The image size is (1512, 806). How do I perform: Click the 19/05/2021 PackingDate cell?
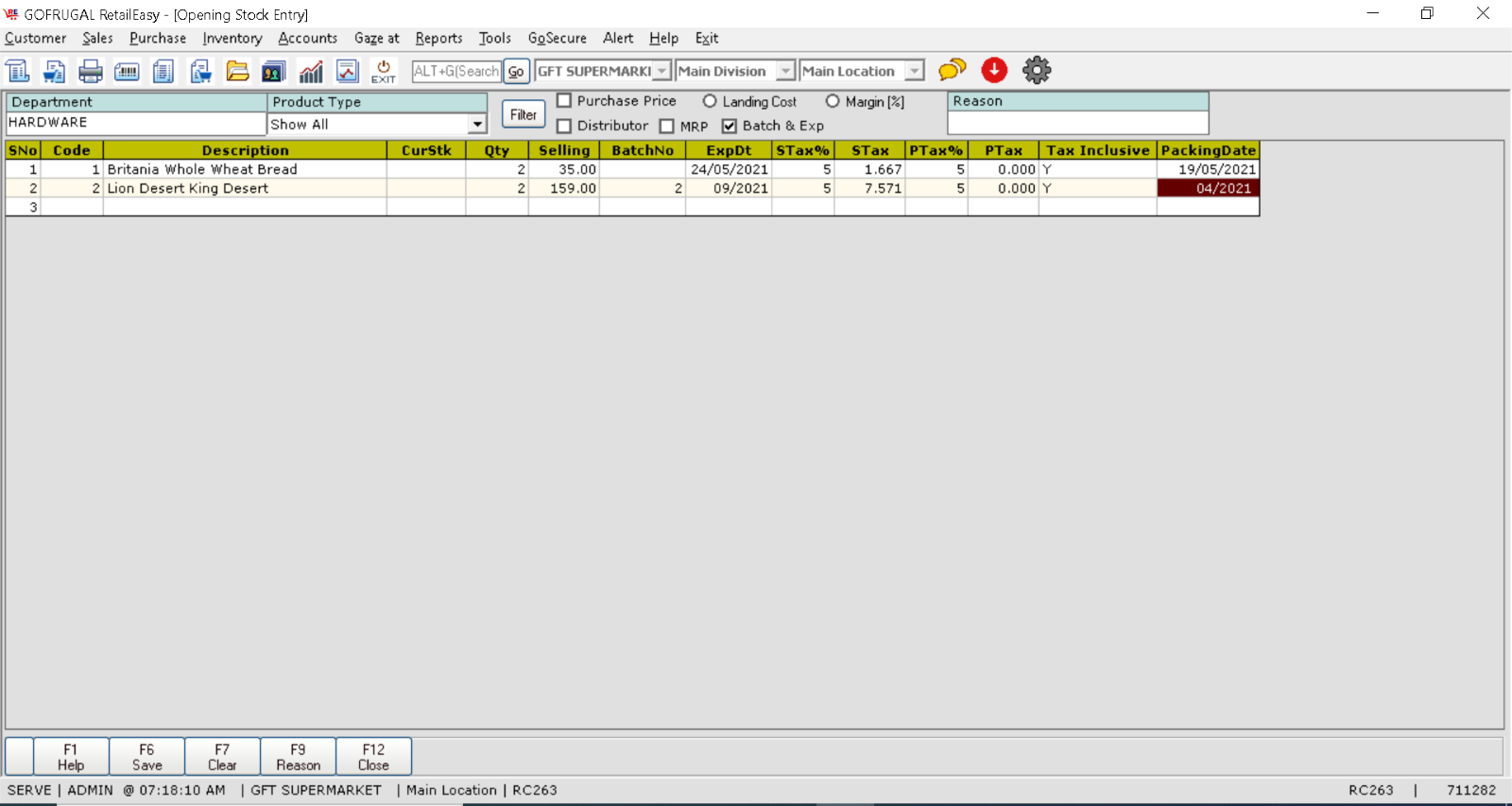(x=1208, y=169)
